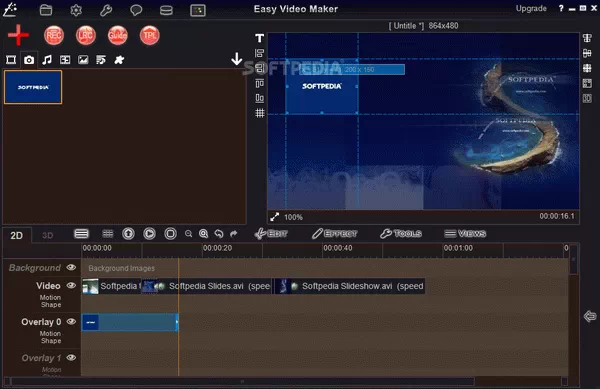This screenshot has width=600, height=389.
Task: Click the horizontal center align icon right of preview
Action: click(587, 53)
